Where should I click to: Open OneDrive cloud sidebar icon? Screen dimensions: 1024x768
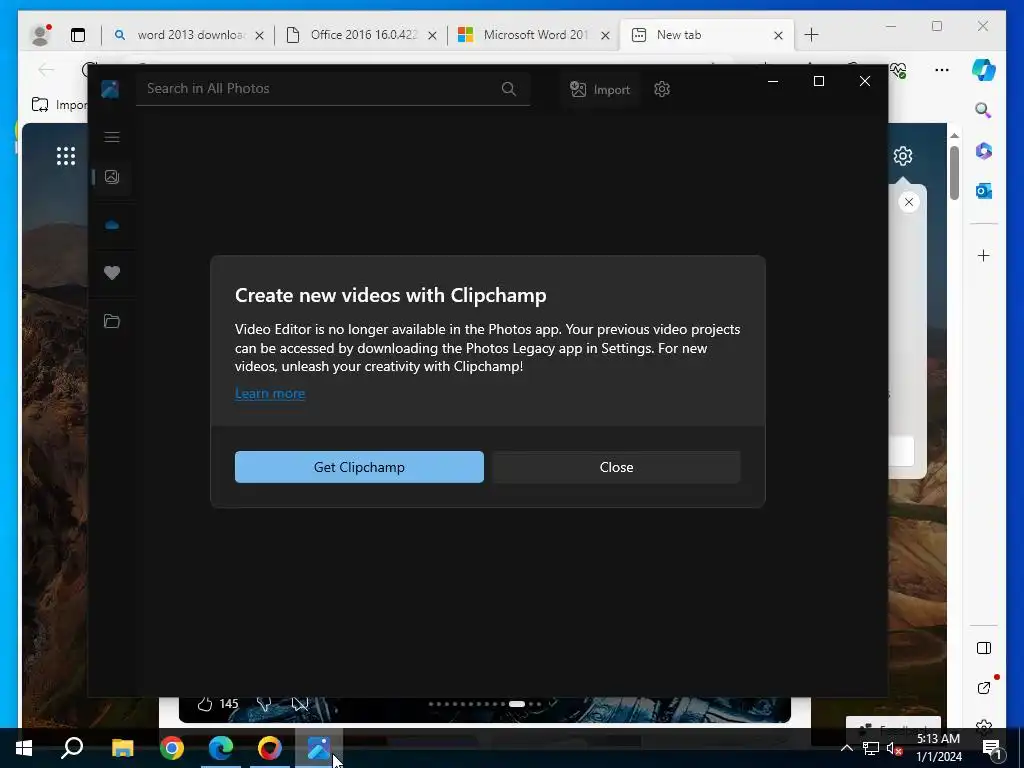click(112, 225)
